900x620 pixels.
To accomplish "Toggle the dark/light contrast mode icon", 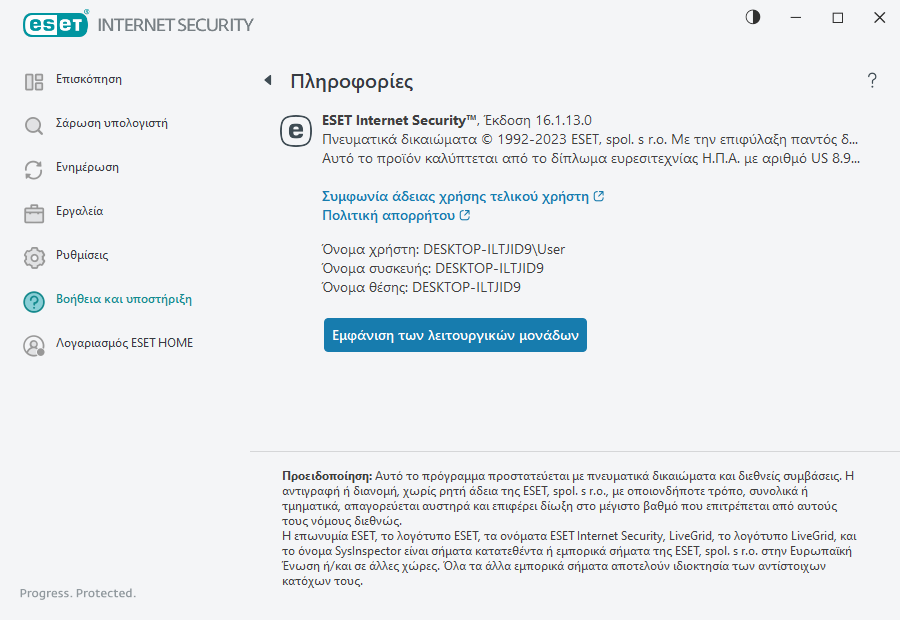I will [753, 18].
